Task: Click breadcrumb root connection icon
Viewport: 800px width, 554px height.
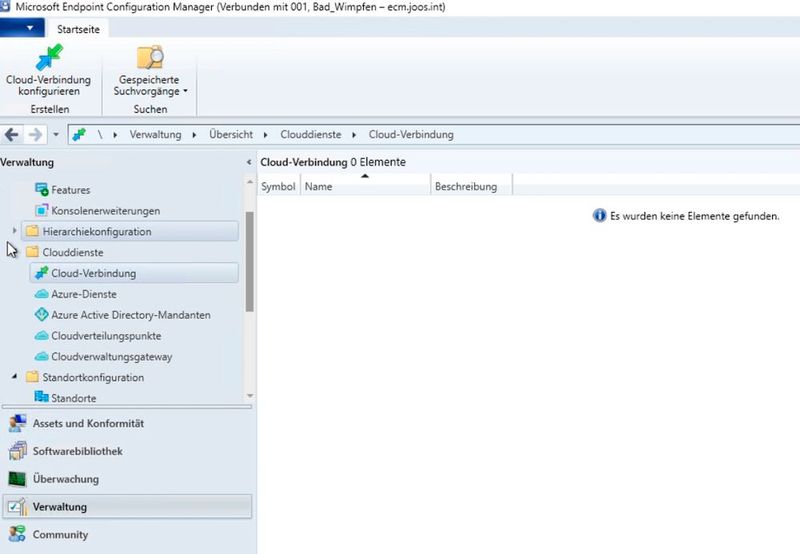Action: (79, 135)
